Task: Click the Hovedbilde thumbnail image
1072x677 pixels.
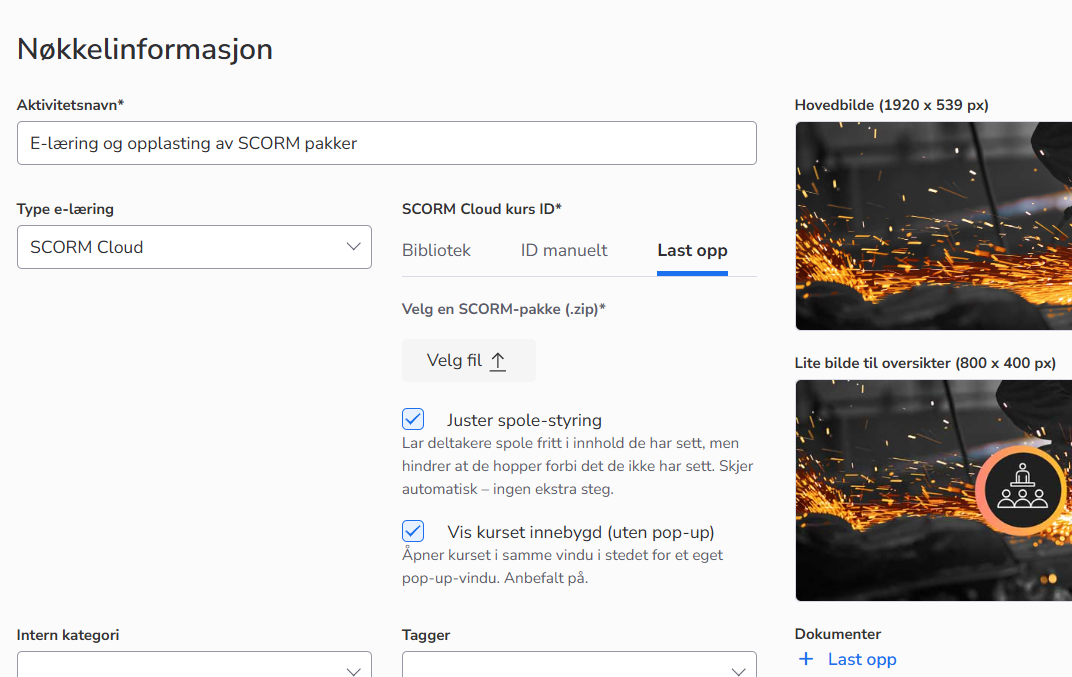Action: (x=934, y=226)
